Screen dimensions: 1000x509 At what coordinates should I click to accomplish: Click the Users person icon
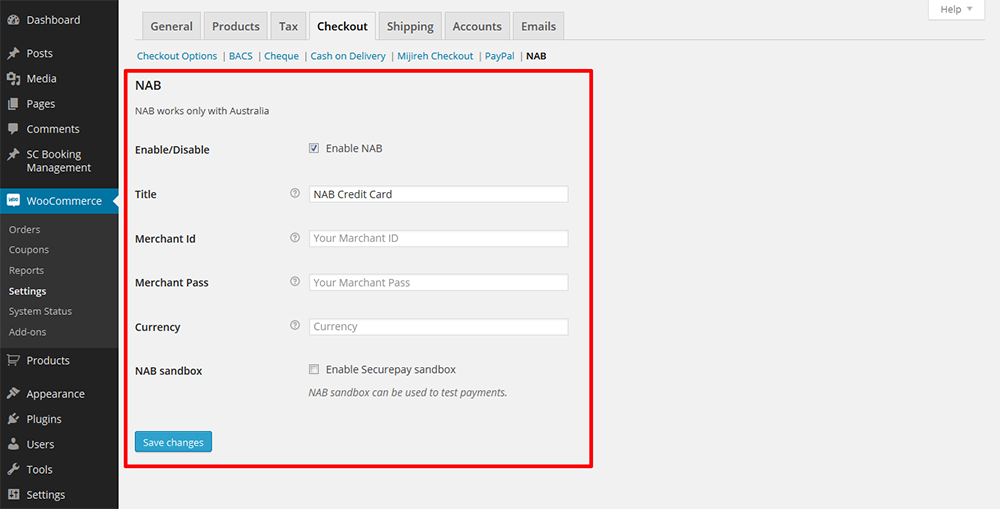[13, 444]
